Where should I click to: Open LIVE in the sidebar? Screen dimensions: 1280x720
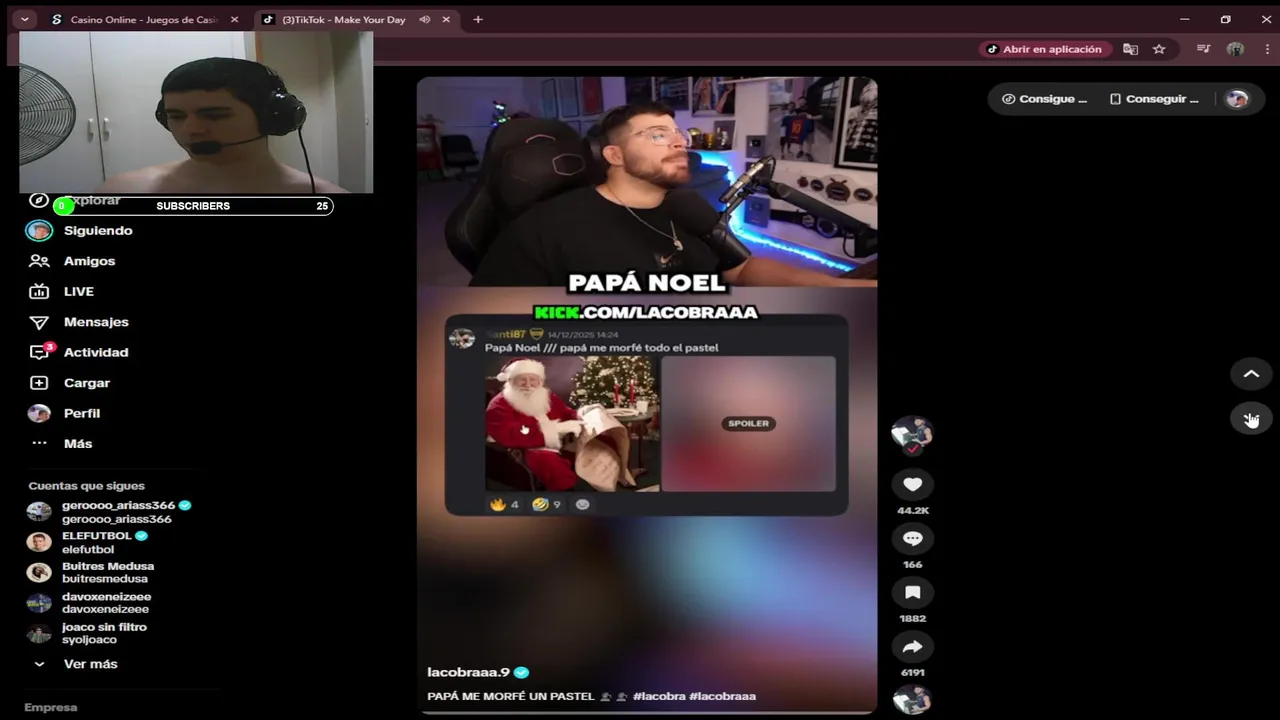pos(78,292)
